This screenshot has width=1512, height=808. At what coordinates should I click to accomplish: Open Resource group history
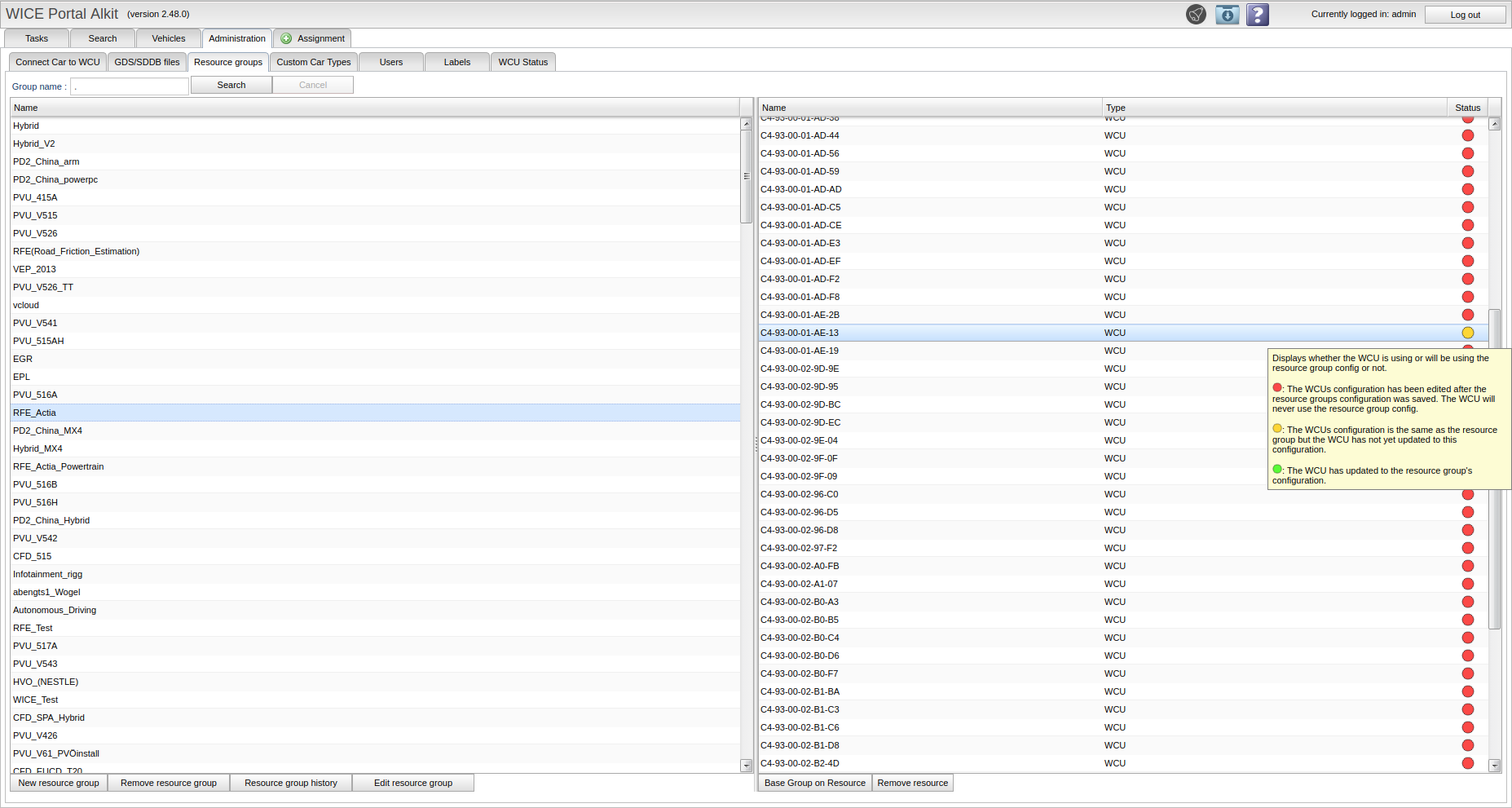(290, 783)
